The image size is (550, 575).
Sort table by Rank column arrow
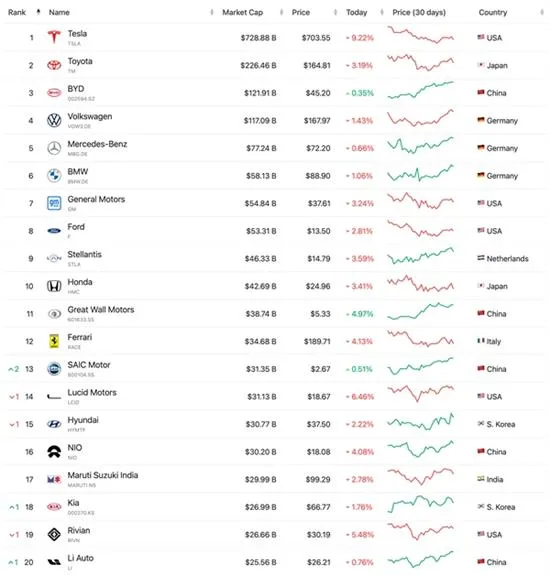[38, 12]
